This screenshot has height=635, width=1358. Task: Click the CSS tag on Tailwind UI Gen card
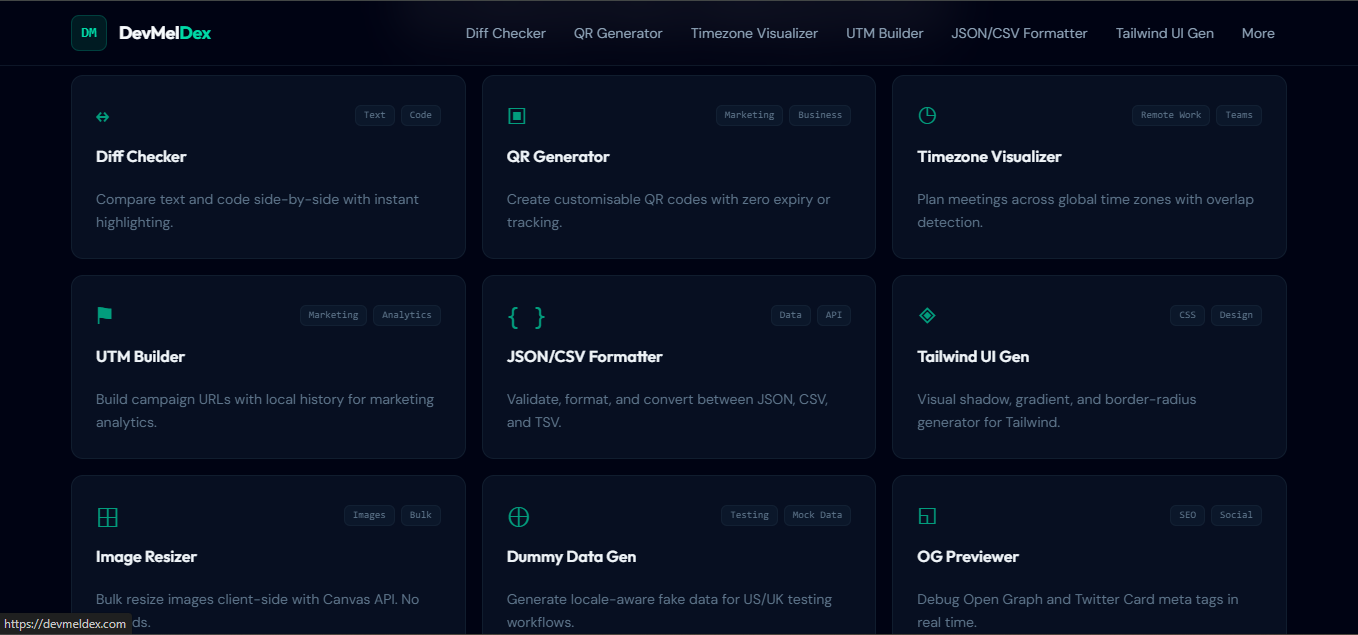1187,314
